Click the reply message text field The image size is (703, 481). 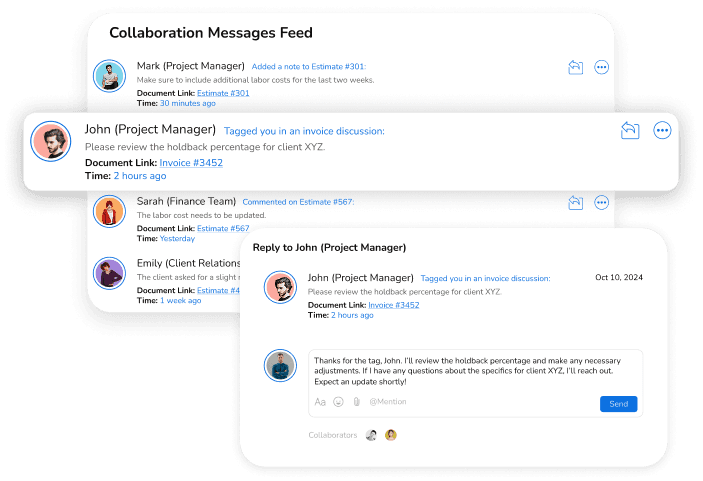point(475,371)
